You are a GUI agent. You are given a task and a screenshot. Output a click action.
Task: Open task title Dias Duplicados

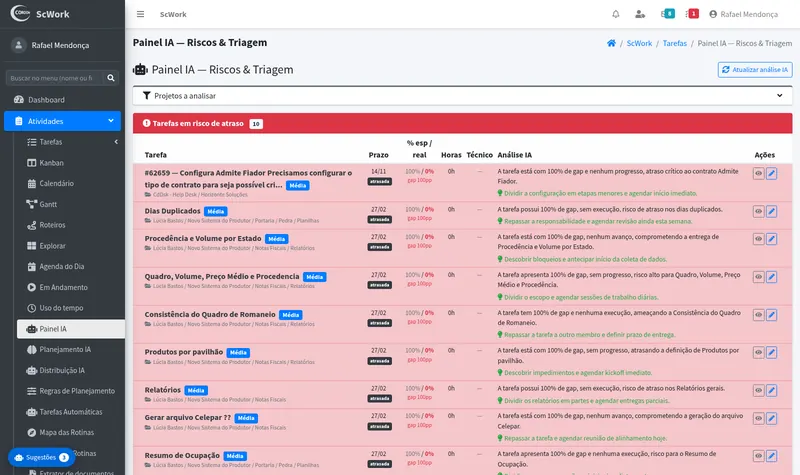[x=172, y=211]
